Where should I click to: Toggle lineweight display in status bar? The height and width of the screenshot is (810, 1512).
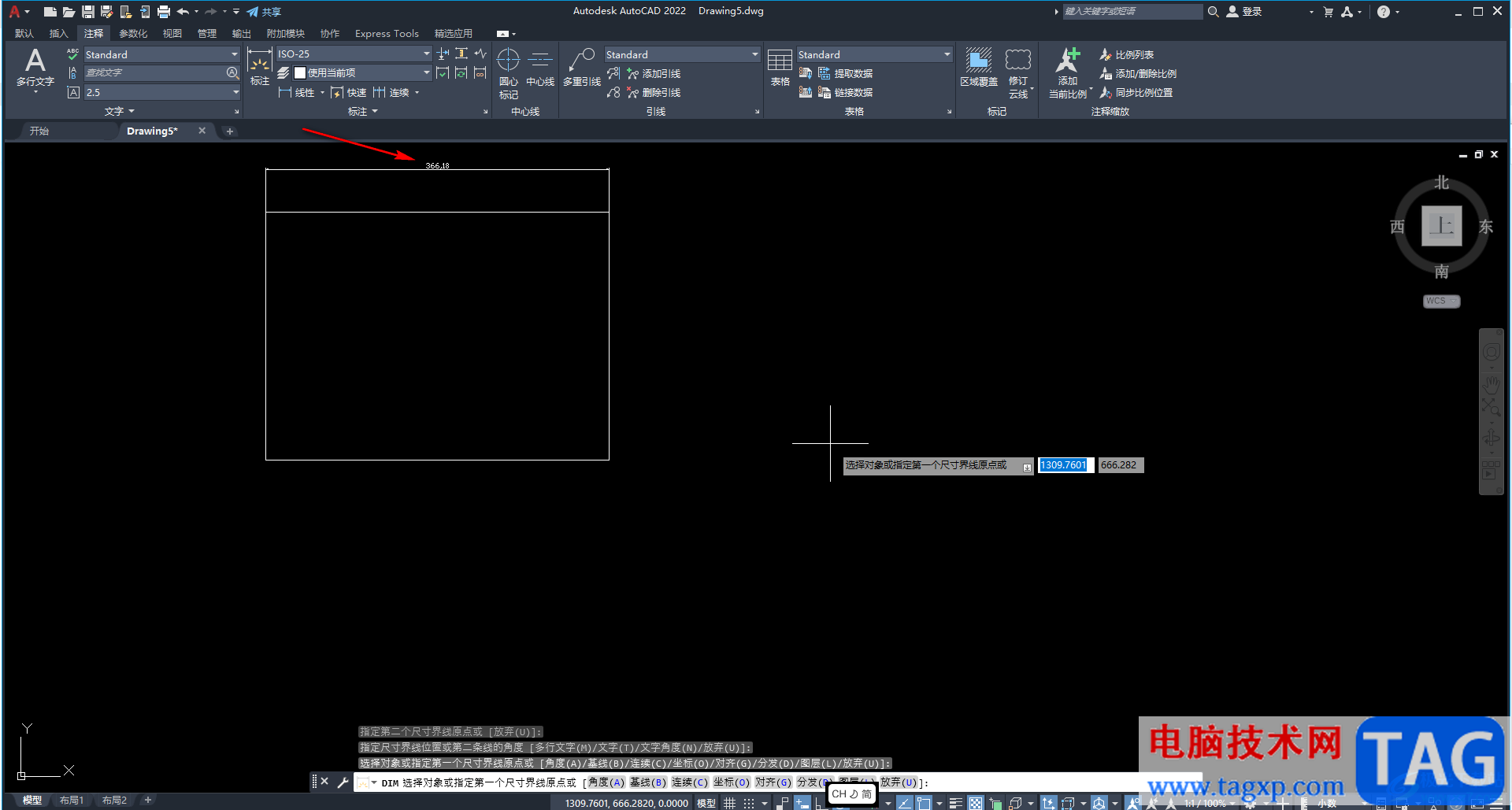[956, 803]
